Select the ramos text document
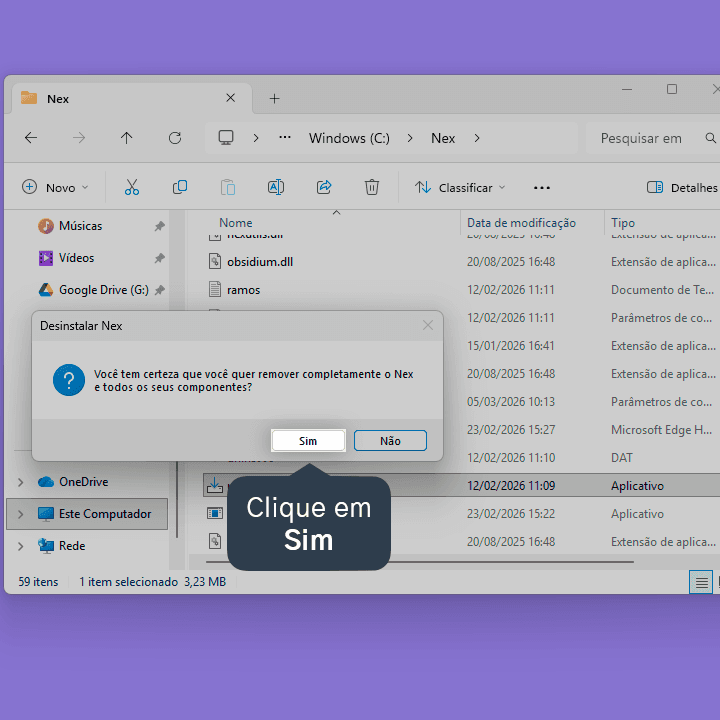Screen dimensions: 720x720 pyautogui.click(x=243, y=290)
